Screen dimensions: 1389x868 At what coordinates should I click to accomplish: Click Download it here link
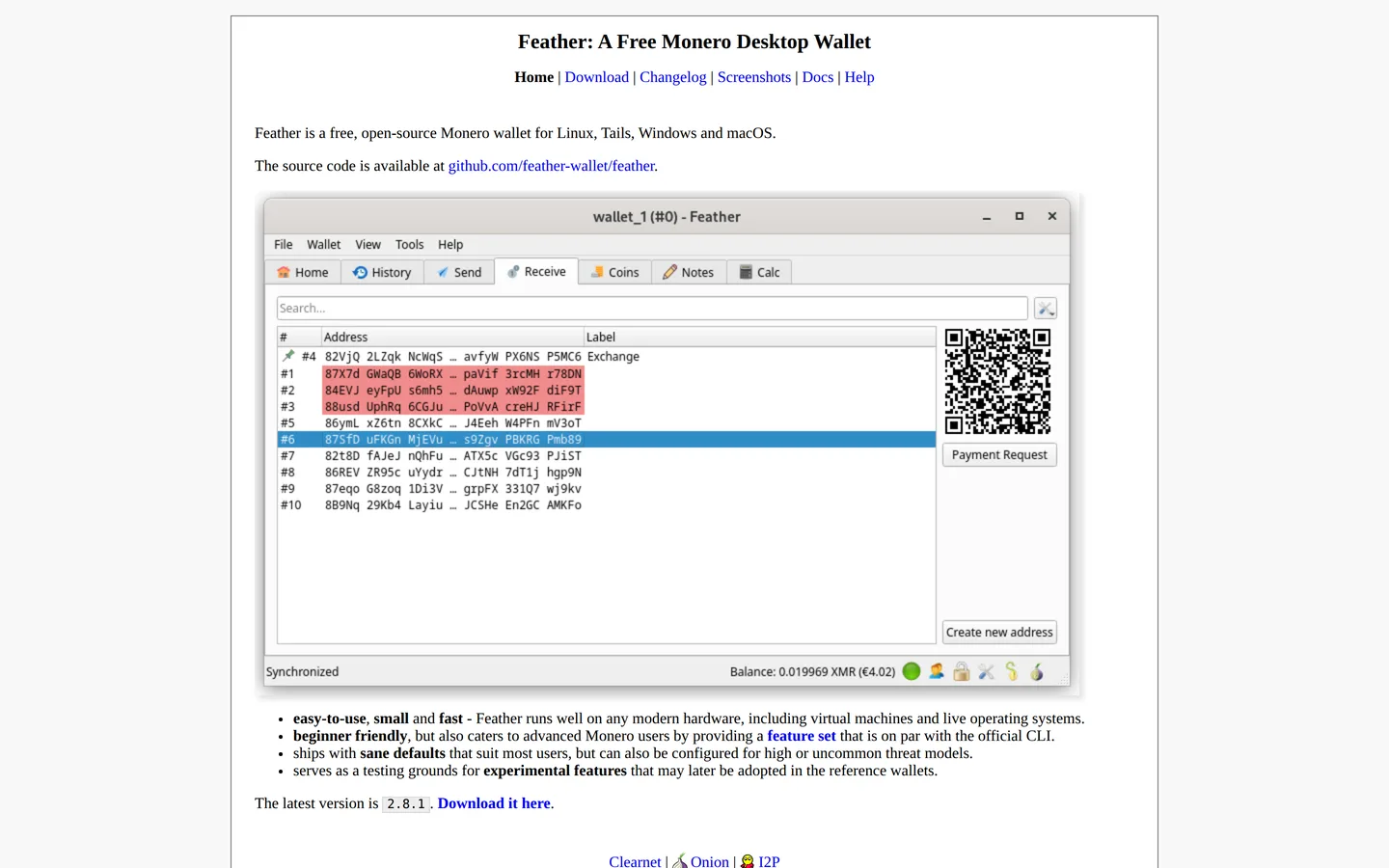[x=494, y=803]
